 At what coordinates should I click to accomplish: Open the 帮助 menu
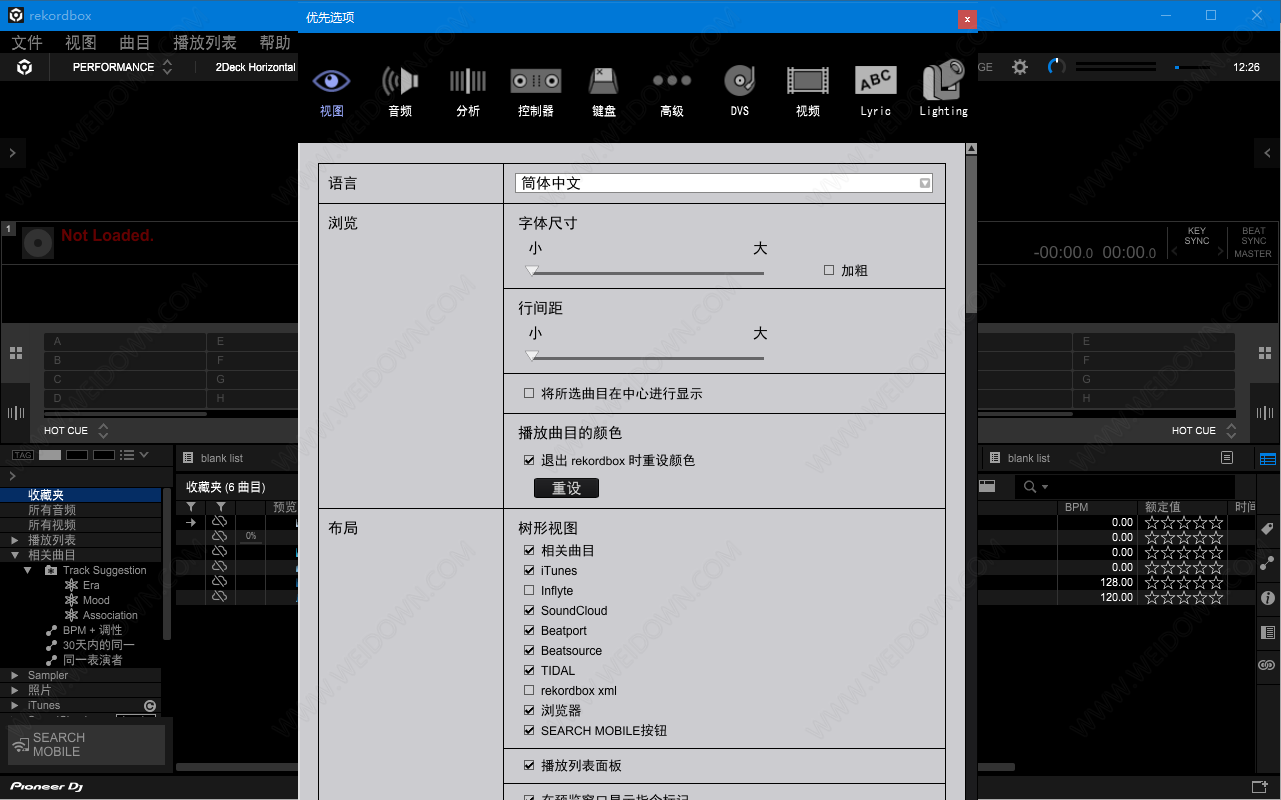(x=275, y=42)
